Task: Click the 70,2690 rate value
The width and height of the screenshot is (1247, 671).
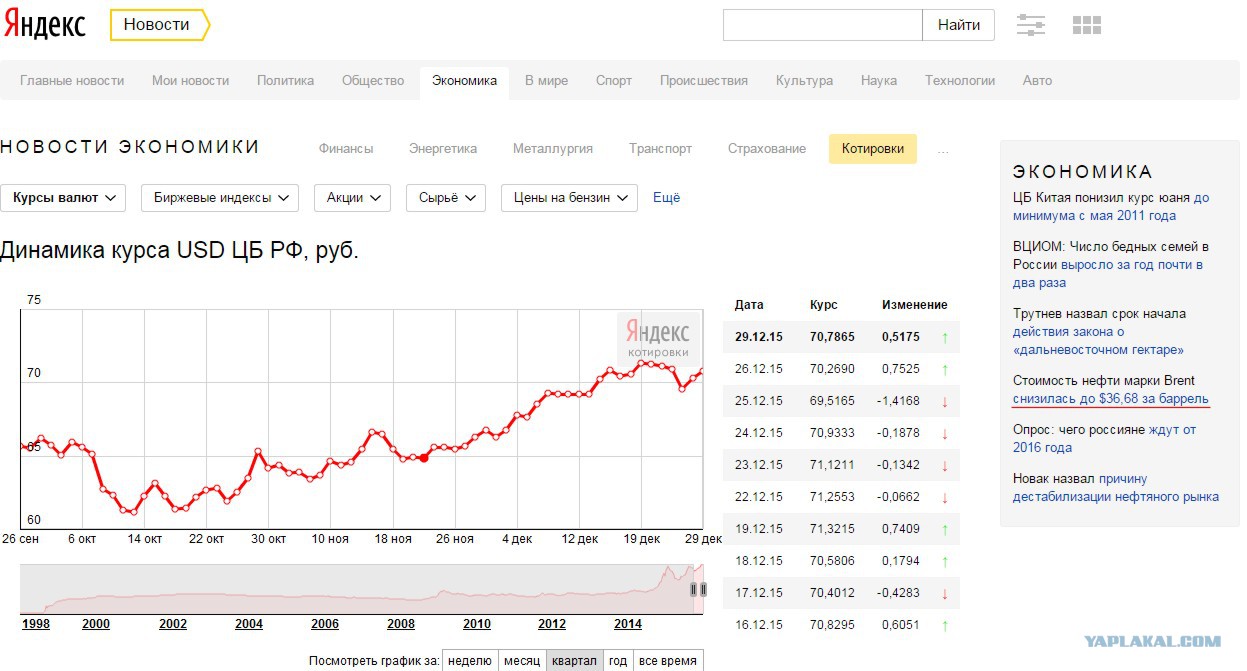Action: tap(832, 369)
